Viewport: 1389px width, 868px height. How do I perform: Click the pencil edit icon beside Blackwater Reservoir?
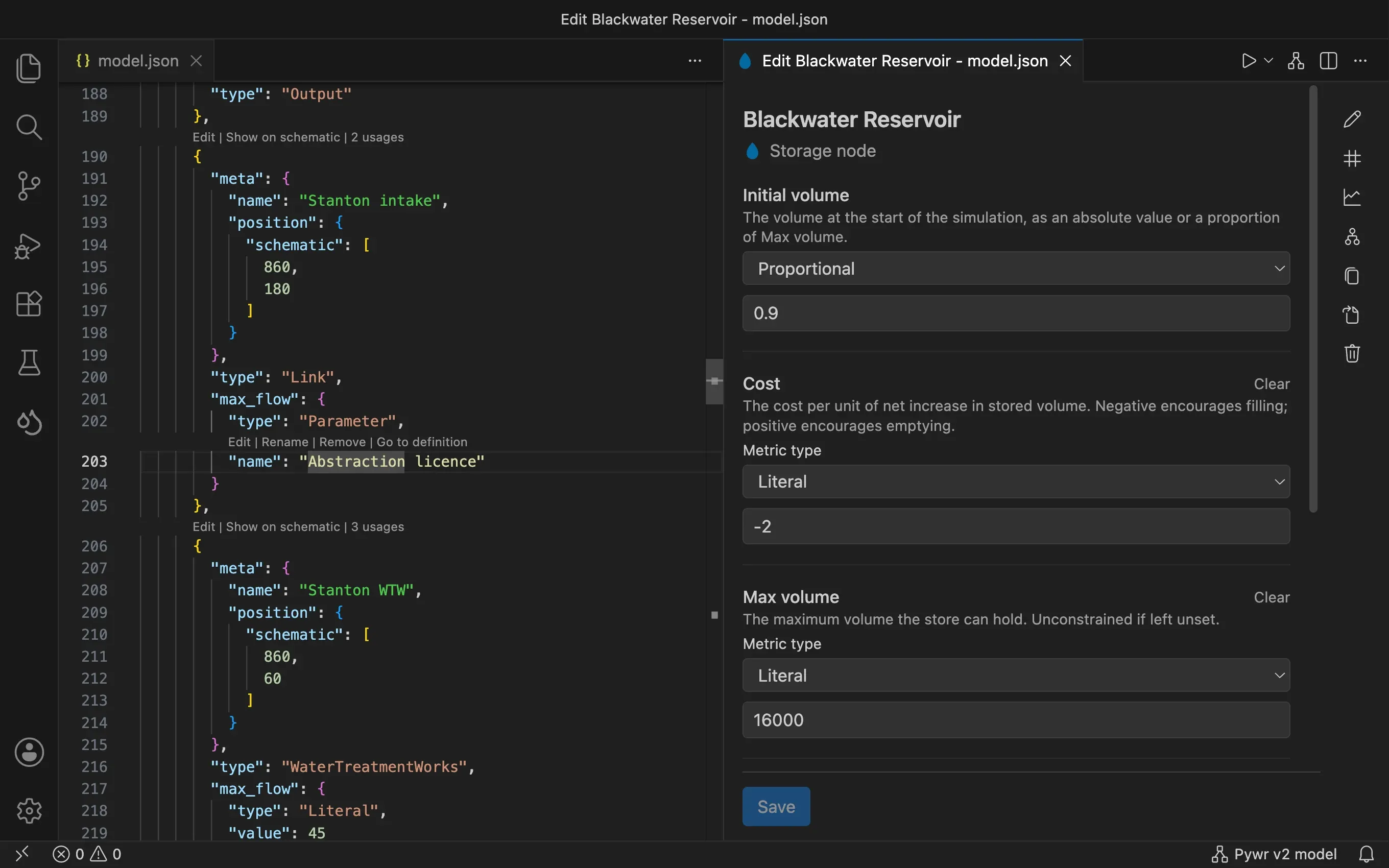1352,119
